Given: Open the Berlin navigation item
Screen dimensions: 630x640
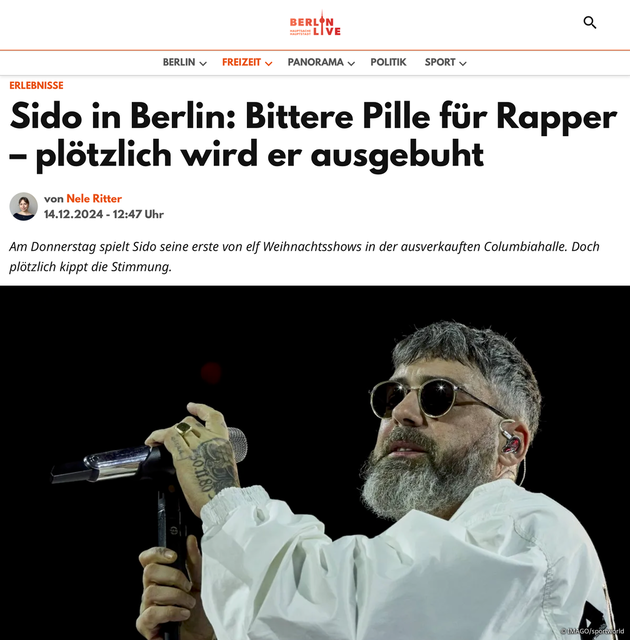Looking at the screenshot, I should pos(179,62).
